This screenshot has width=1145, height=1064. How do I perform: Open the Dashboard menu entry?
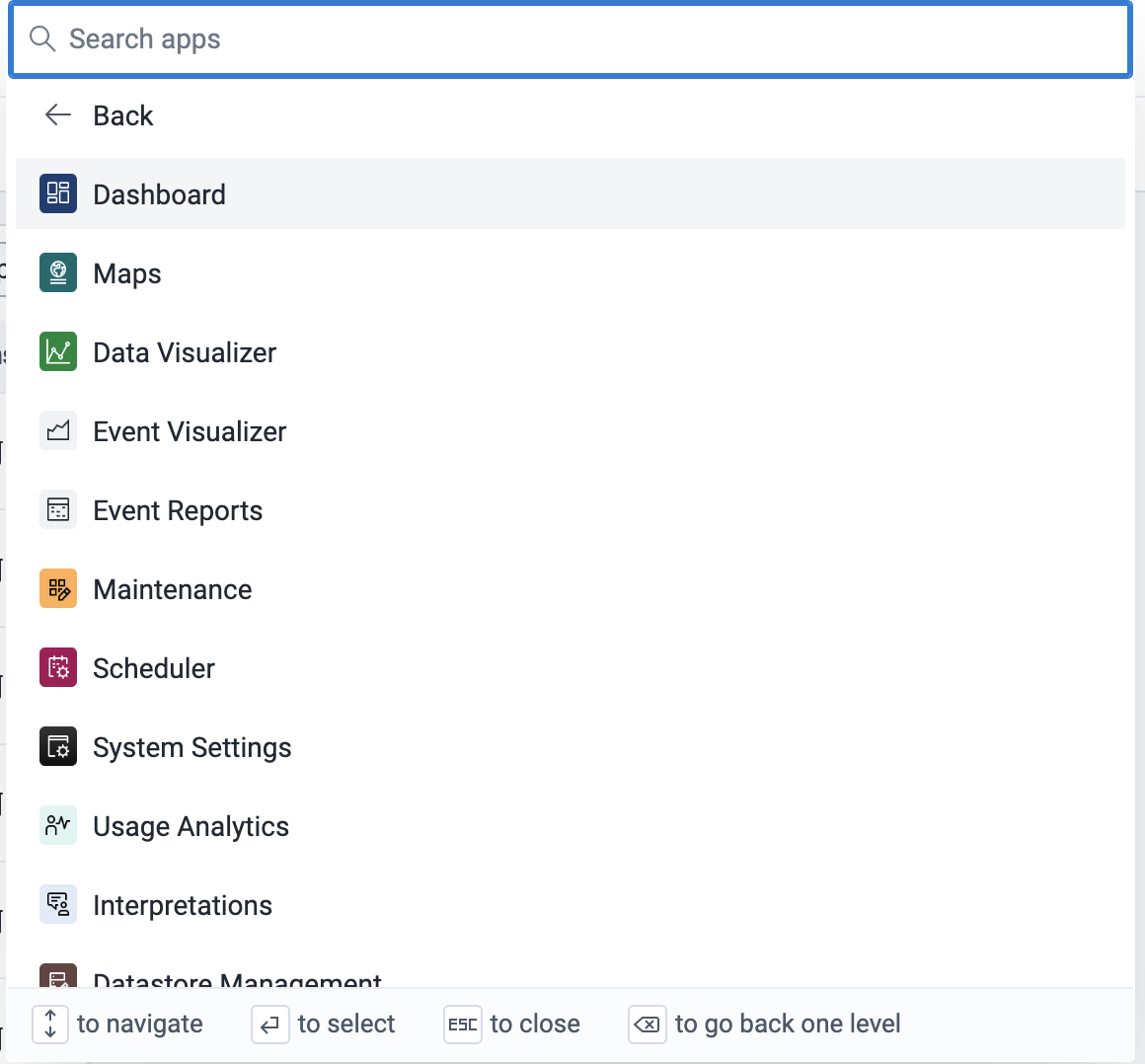(159, 194)
